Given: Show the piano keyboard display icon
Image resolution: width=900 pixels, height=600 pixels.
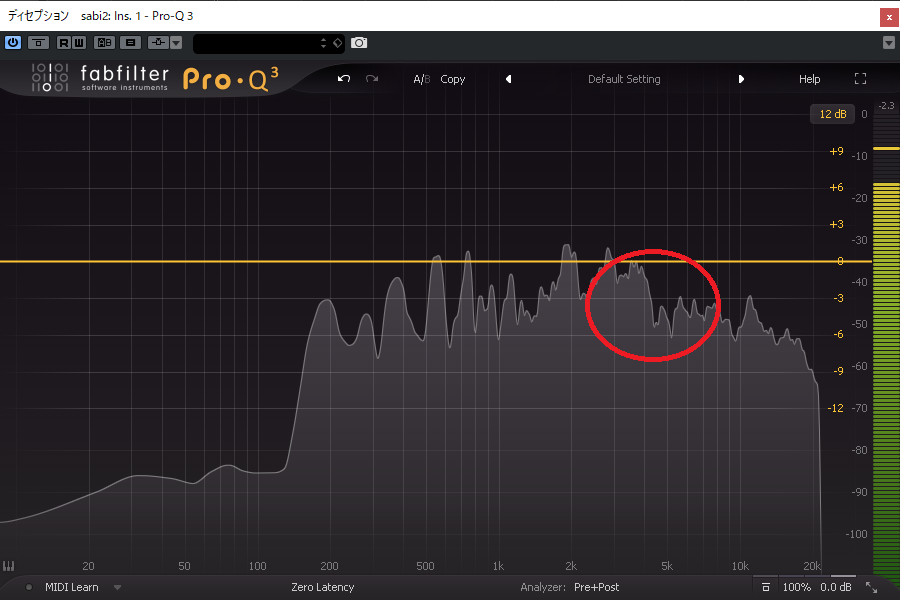Looking at the screenshot, I should point(8,566).
